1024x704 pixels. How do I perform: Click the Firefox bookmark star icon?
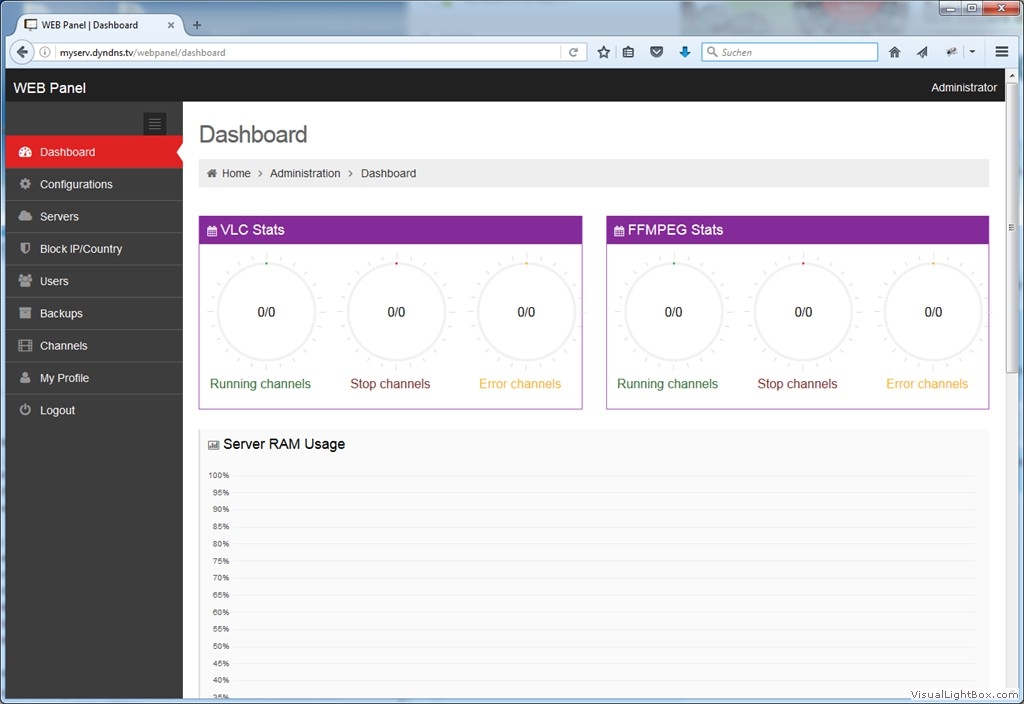[603, 52]
